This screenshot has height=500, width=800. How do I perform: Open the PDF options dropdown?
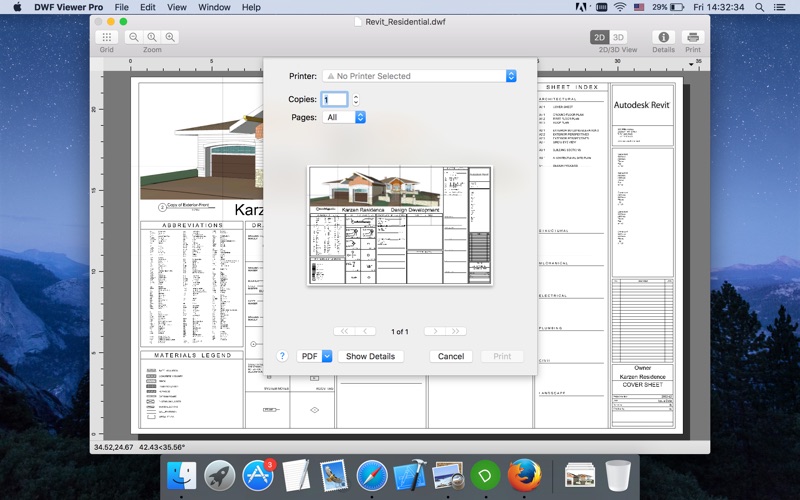314,356
